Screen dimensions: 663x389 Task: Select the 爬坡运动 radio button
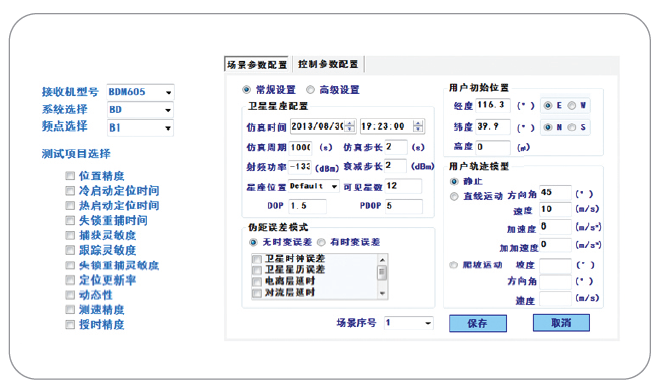(454, 265)
